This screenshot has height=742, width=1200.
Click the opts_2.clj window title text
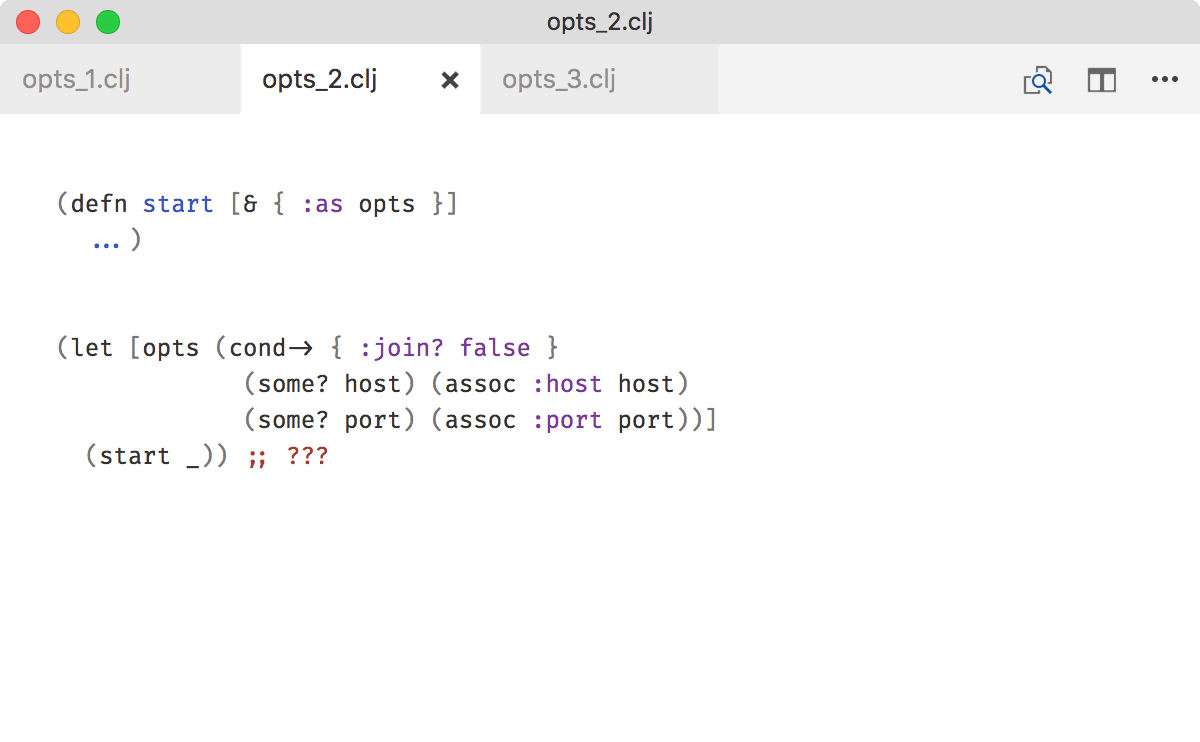600,22
